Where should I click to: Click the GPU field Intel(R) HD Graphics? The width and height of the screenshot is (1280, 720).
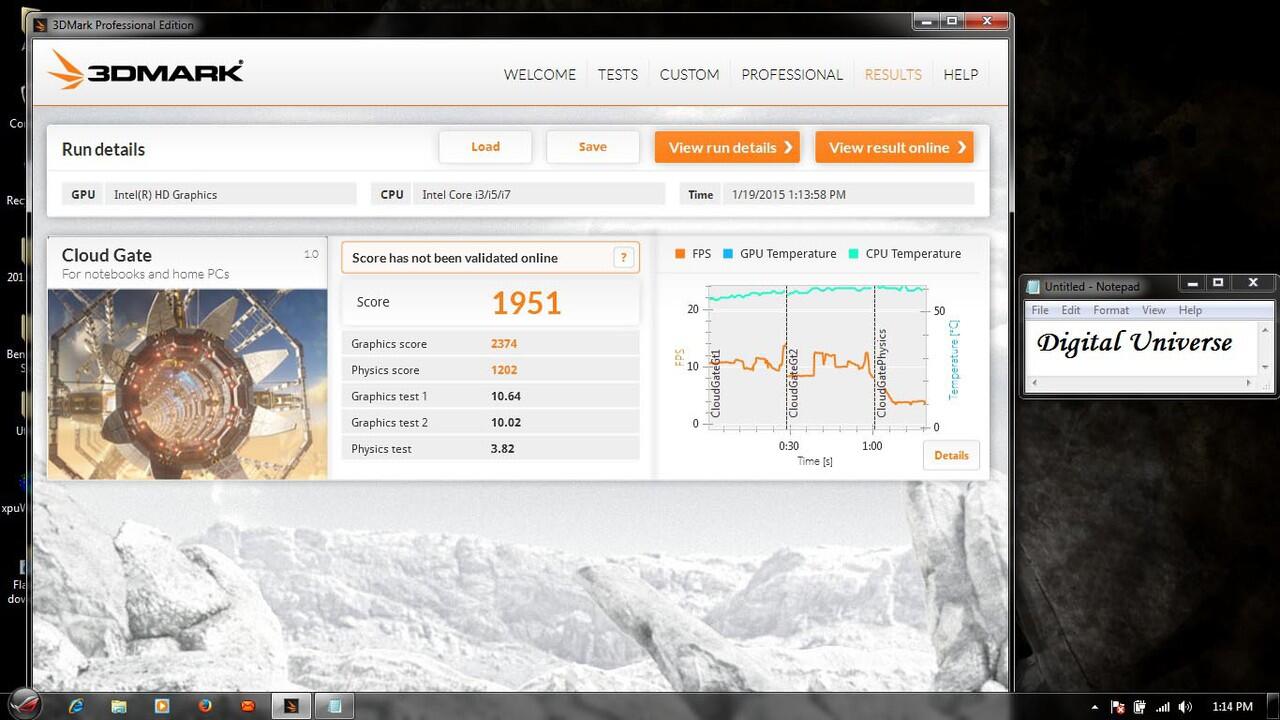(231, 194)
